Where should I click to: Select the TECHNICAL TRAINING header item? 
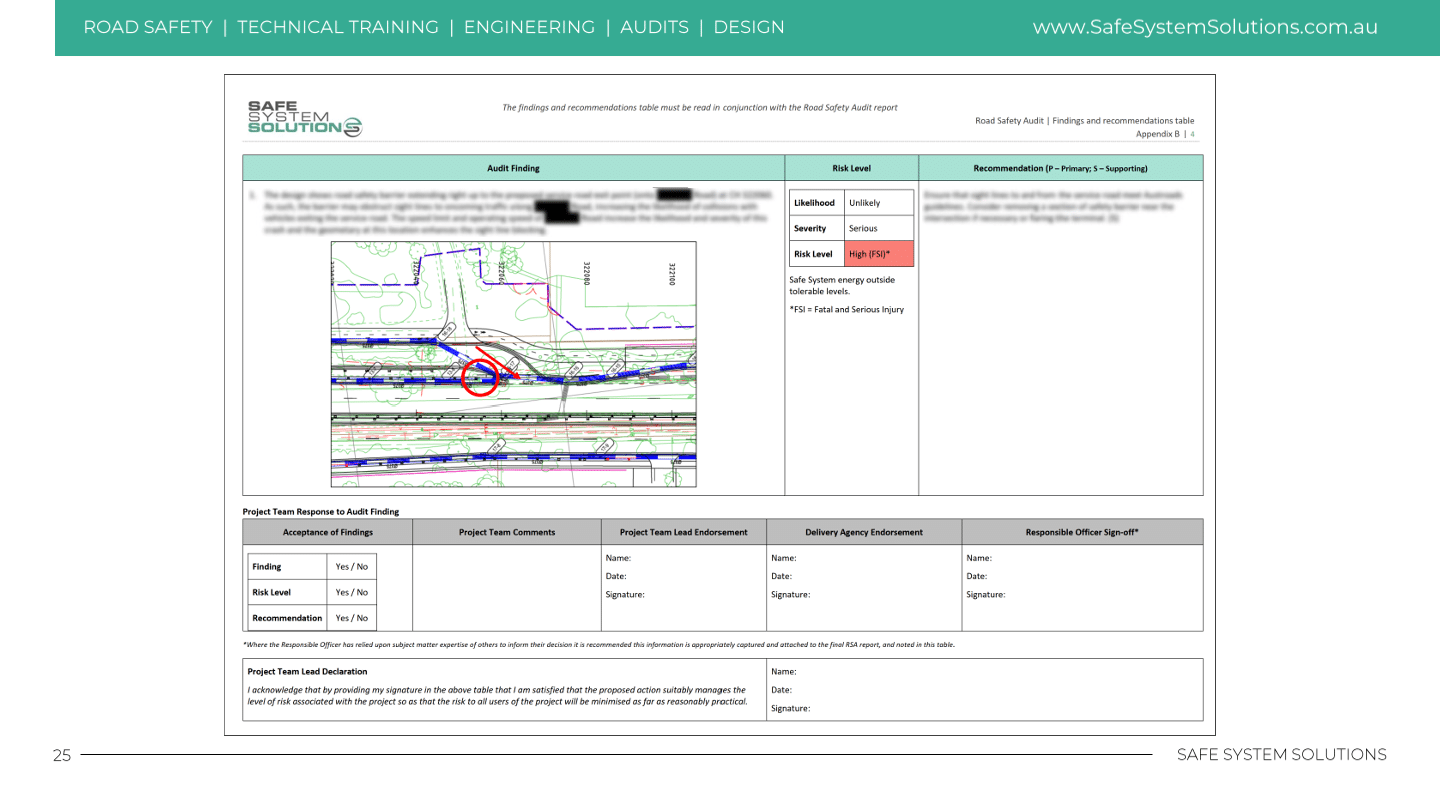point(337,28)
